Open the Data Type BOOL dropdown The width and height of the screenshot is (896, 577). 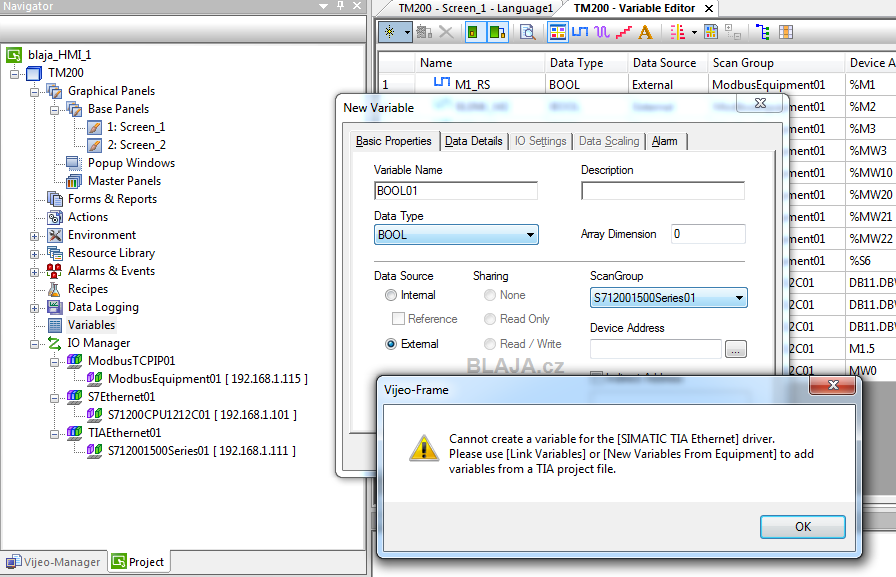click(x=456, y=235)
